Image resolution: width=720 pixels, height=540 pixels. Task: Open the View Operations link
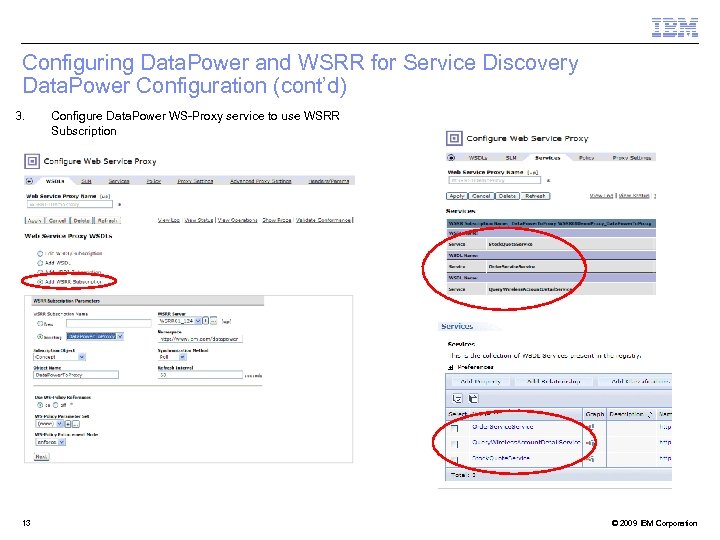237,220
